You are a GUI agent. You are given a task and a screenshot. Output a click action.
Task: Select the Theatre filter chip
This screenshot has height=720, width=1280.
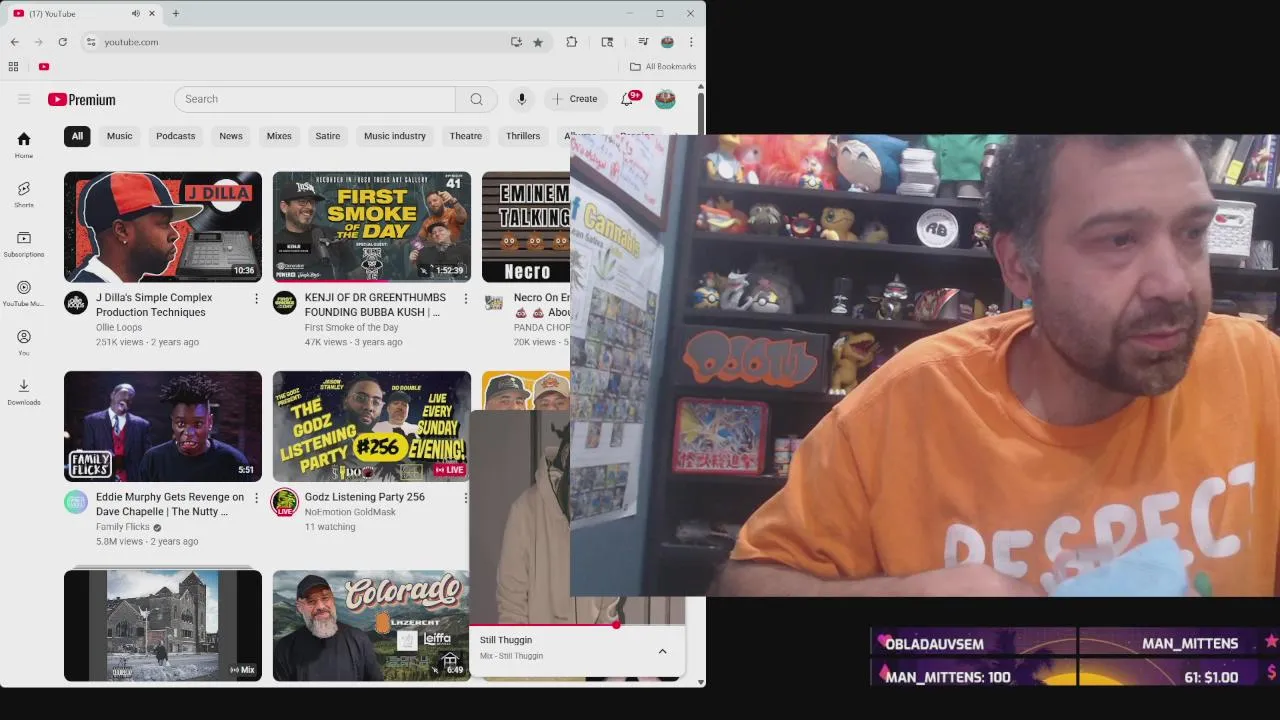click(465, 136)
